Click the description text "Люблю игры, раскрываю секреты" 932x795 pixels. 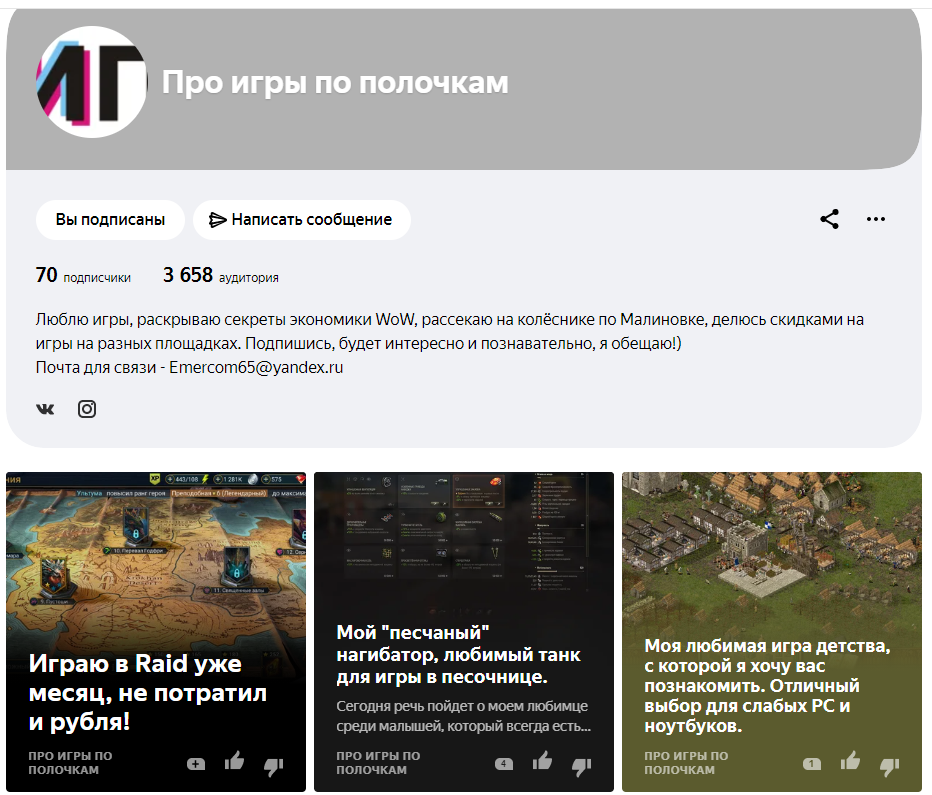[x=449, y=332]
